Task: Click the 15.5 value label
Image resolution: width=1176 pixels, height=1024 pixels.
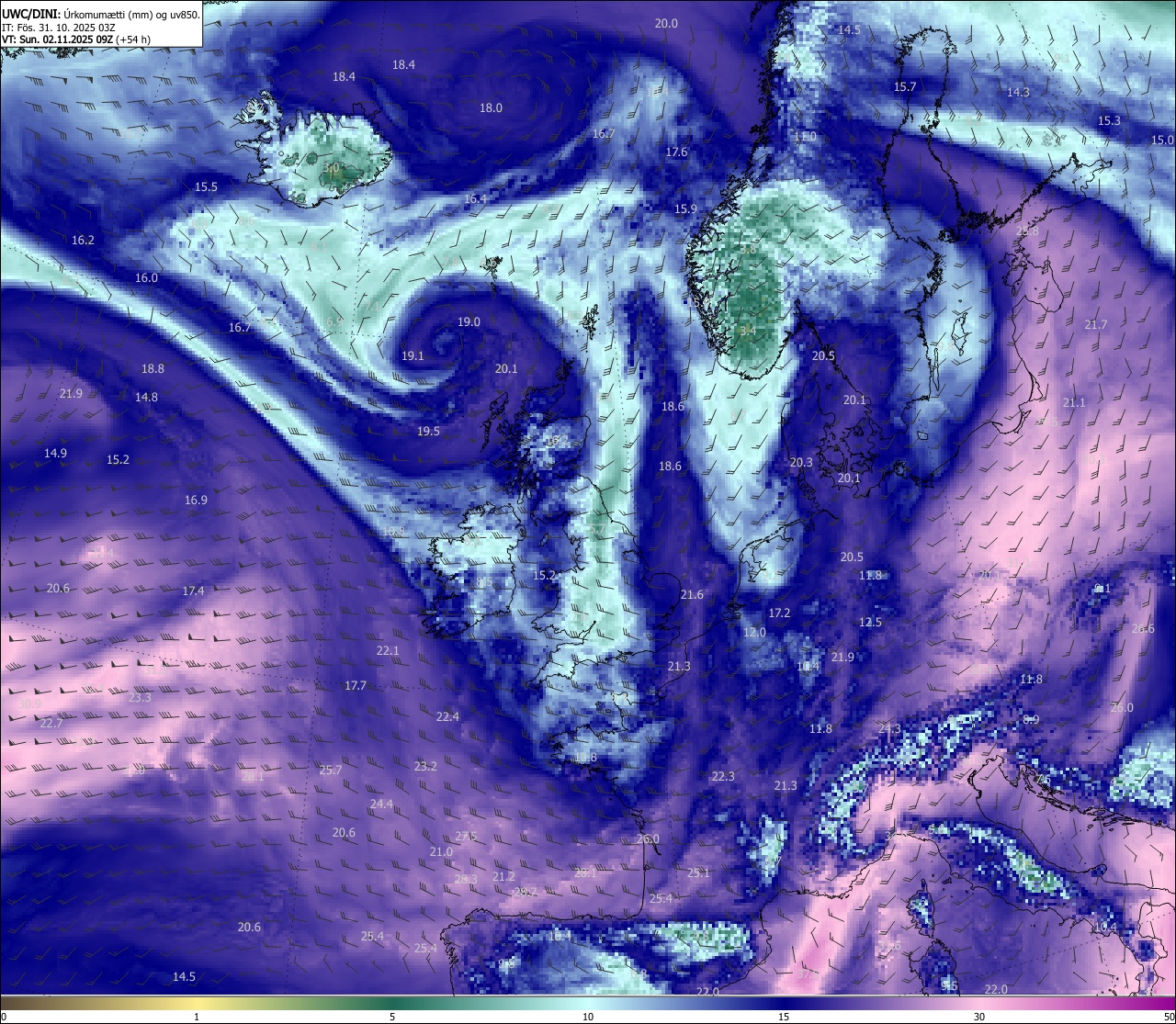Action: tap(206, 186)
